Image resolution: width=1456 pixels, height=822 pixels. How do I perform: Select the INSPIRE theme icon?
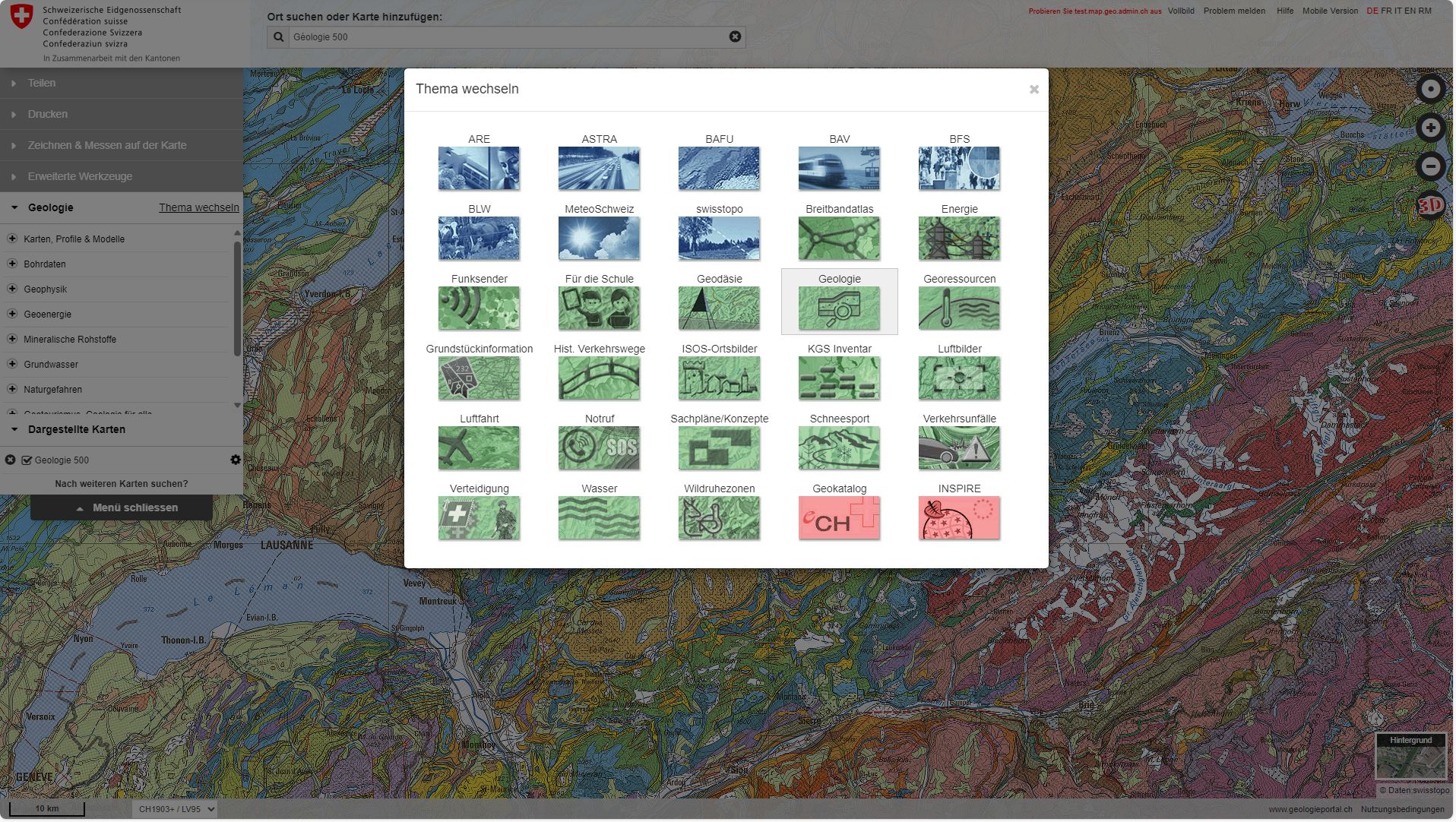[x=959, y=517]
